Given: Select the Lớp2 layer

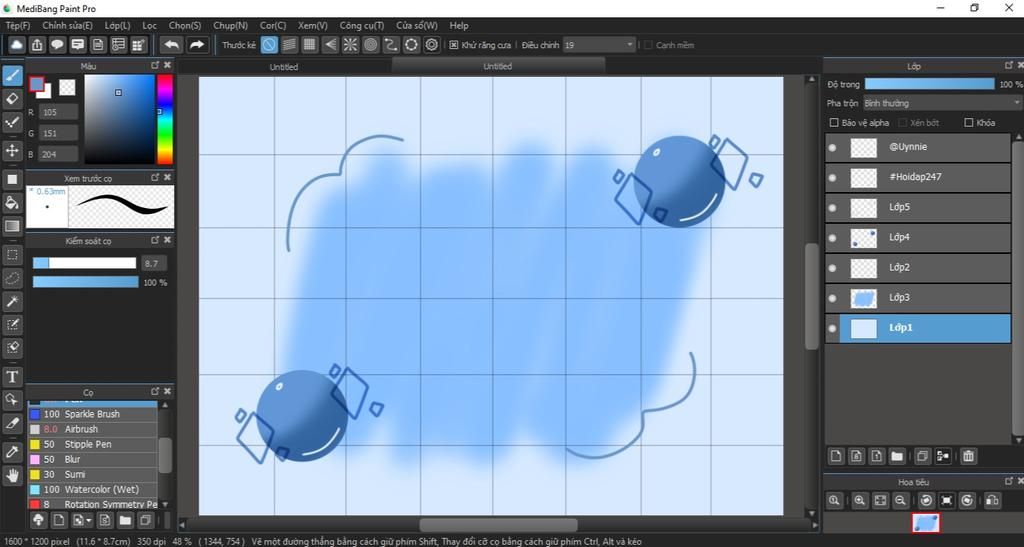Looking at the screenshot, I should click(x=918, y=268).
